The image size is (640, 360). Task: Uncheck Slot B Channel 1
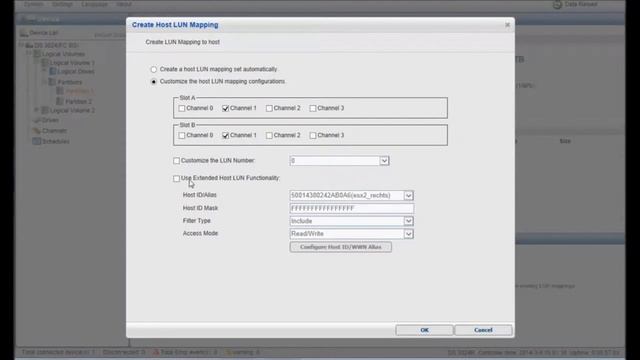[225, 135]
